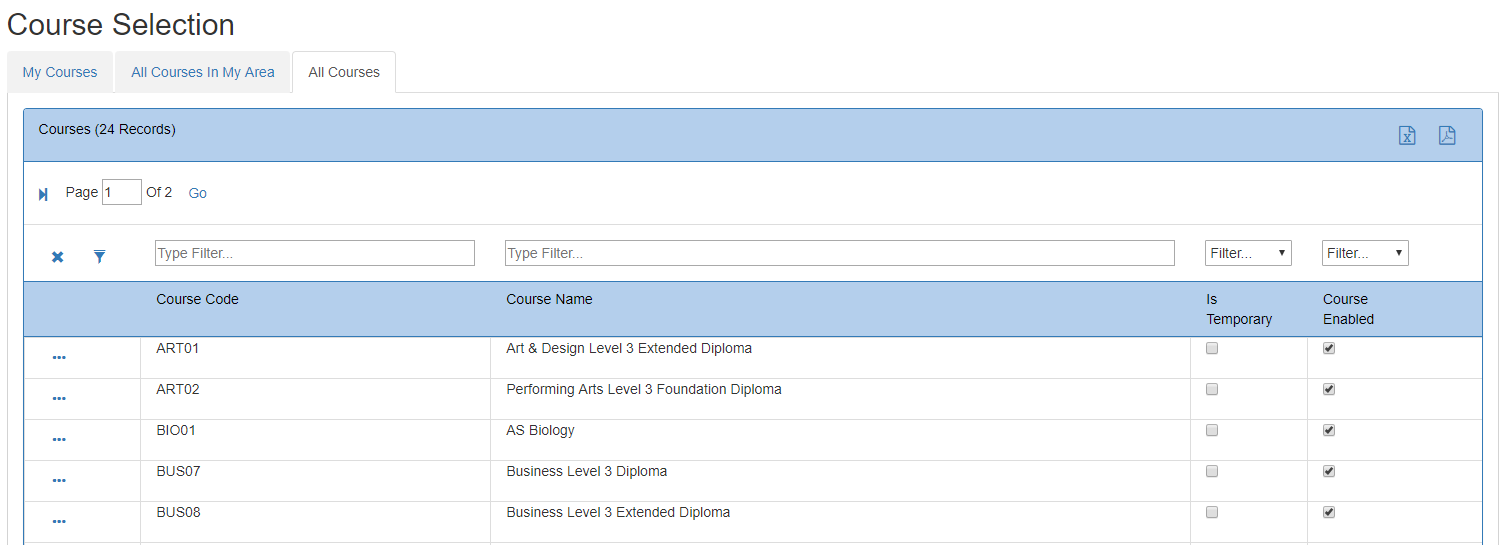Open the Course Enabled filter dropdown

(x=1365, y=253)
